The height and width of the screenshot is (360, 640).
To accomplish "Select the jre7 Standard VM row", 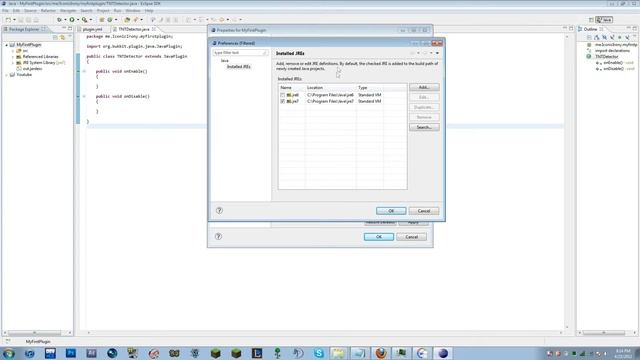I will click(342, 101).
